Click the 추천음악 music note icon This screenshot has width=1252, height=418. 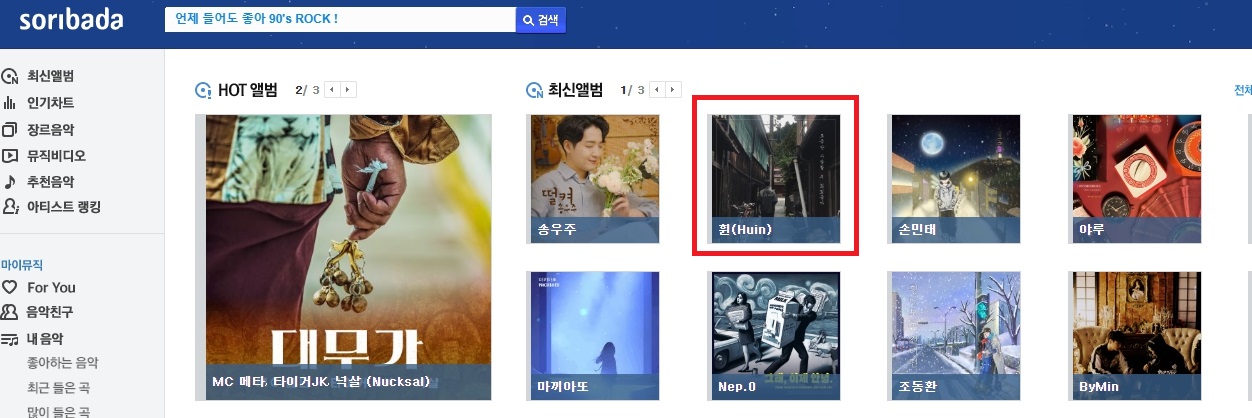coord(10,182)
